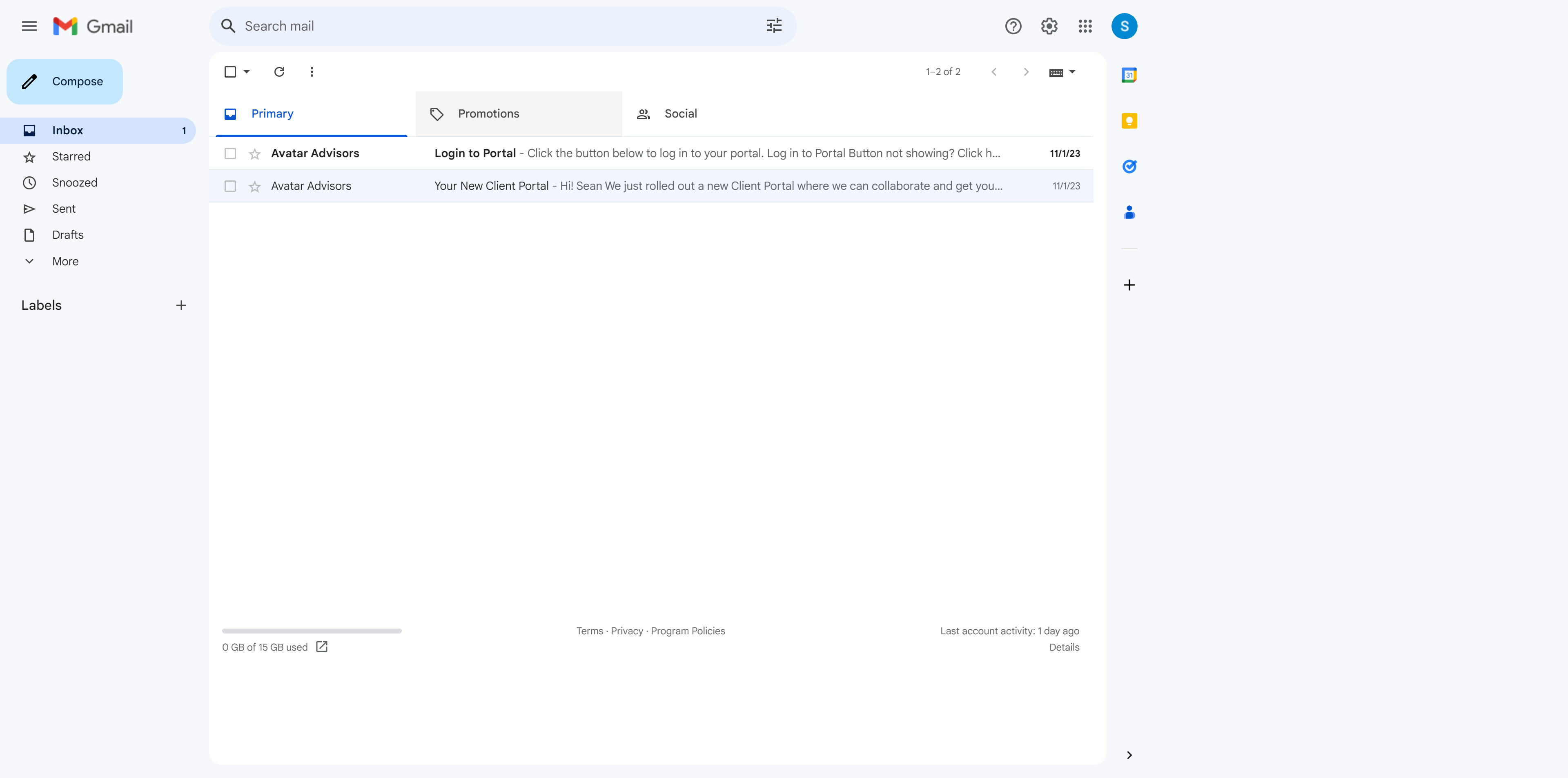Switch to the Social tab
The width and height of the screenshot is (1568, 778).
click(x=680, y=114)
